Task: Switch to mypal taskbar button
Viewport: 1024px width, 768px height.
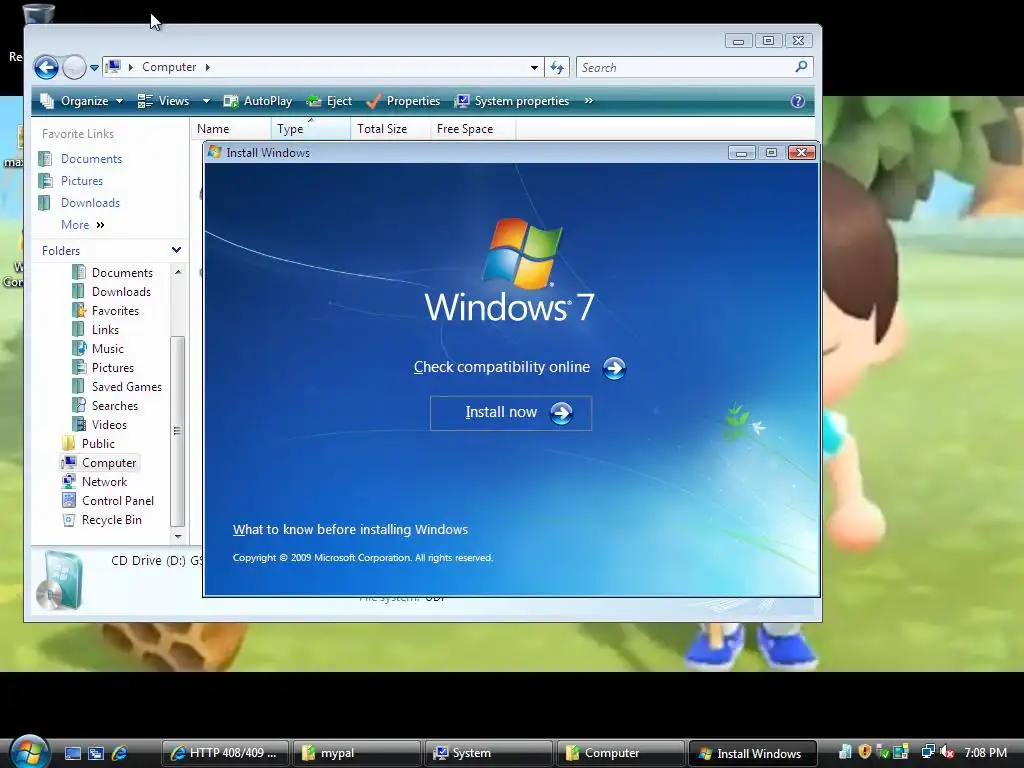Action: (357, 753)
